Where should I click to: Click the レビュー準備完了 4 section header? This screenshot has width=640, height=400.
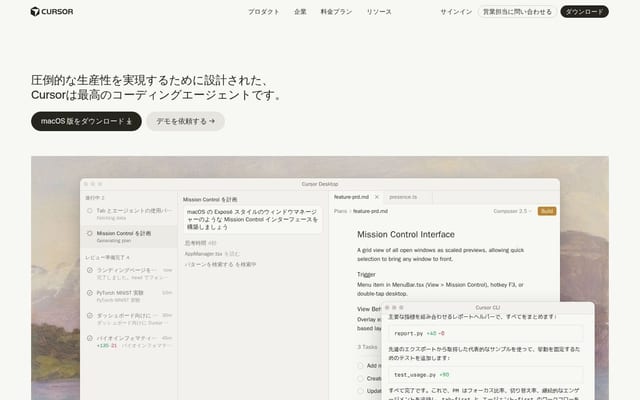pos(107,258)
